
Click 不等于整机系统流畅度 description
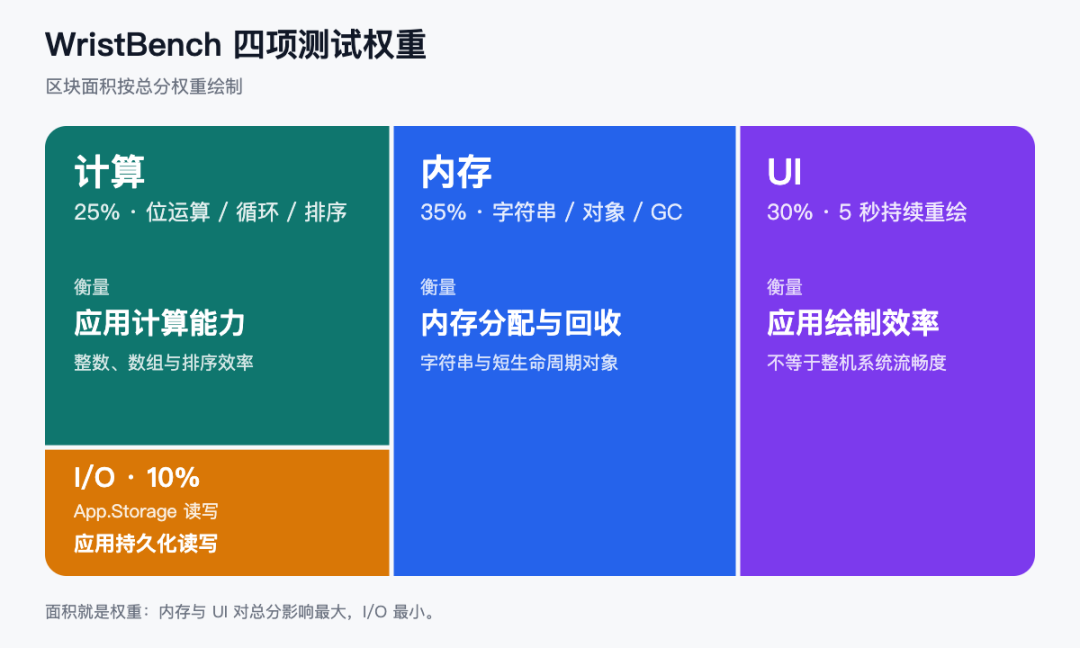pos(857,362)
